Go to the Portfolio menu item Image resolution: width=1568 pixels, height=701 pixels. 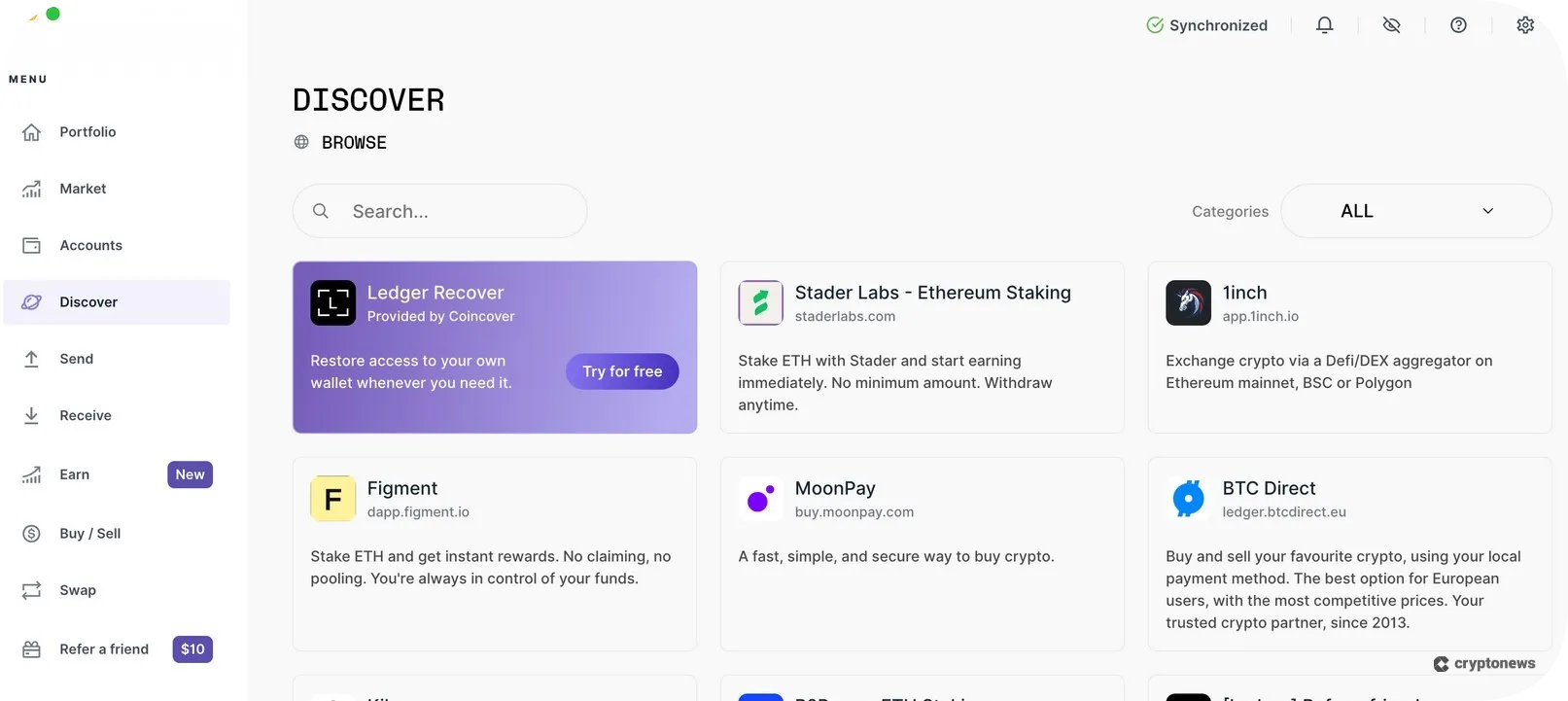[30, 132]
